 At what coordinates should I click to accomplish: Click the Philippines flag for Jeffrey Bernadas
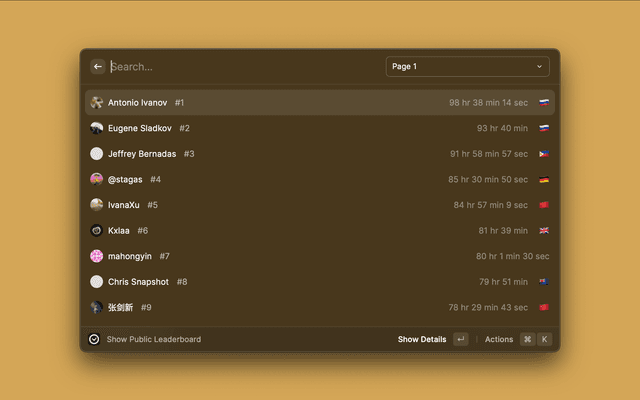click(544, 154)
